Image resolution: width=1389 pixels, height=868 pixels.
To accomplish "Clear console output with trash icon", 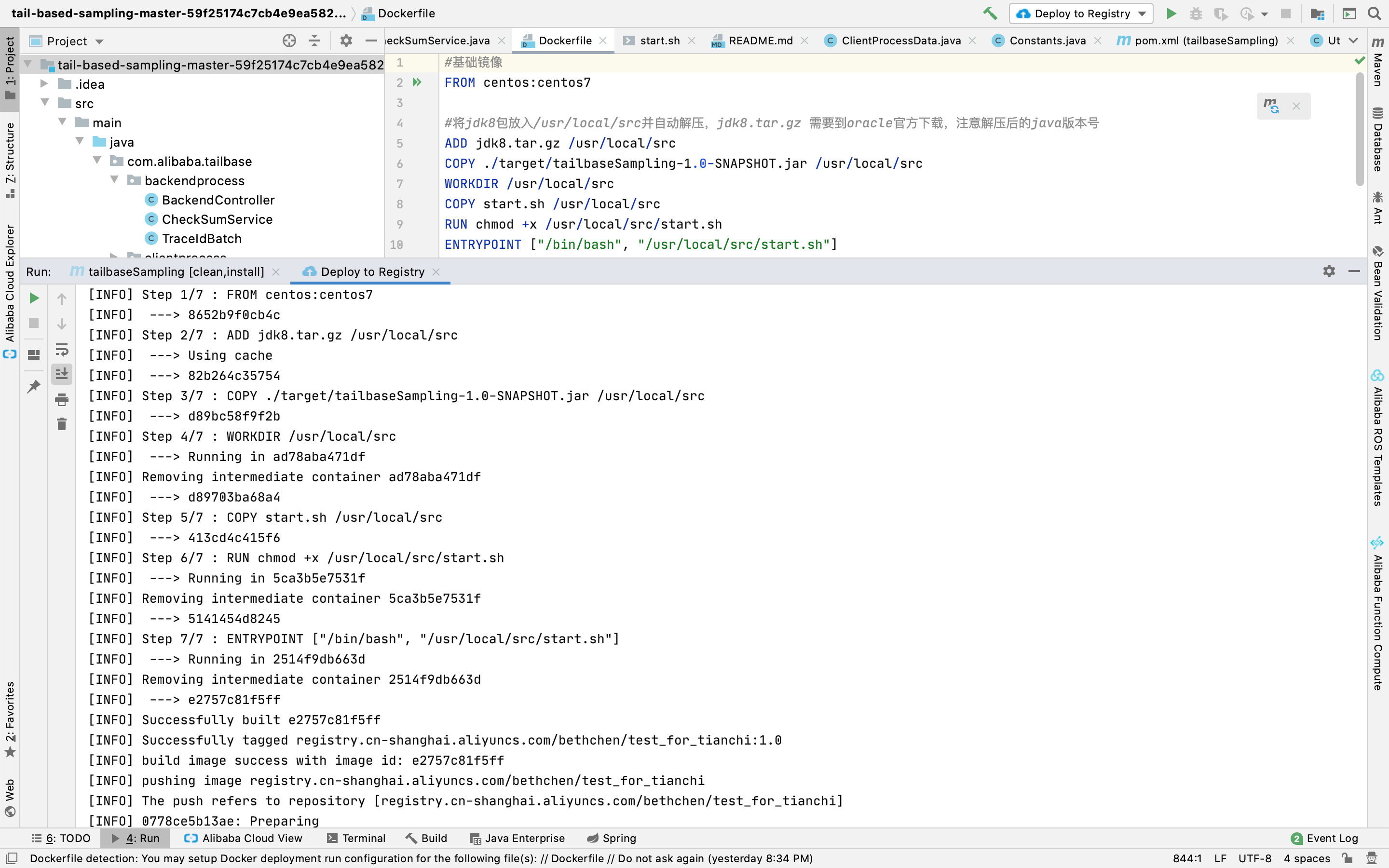I will pyautogui.click(x=61, y=424).
